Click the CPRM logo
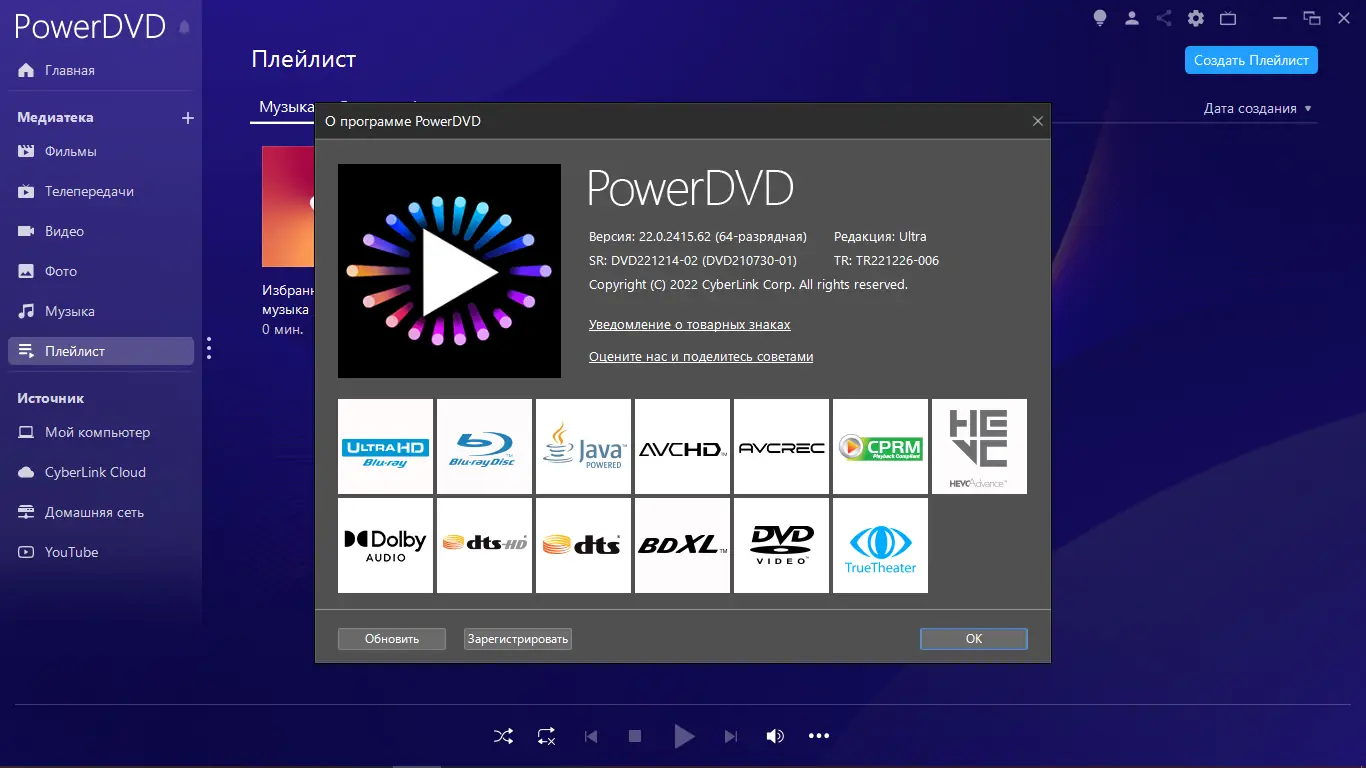 point(880,446)
